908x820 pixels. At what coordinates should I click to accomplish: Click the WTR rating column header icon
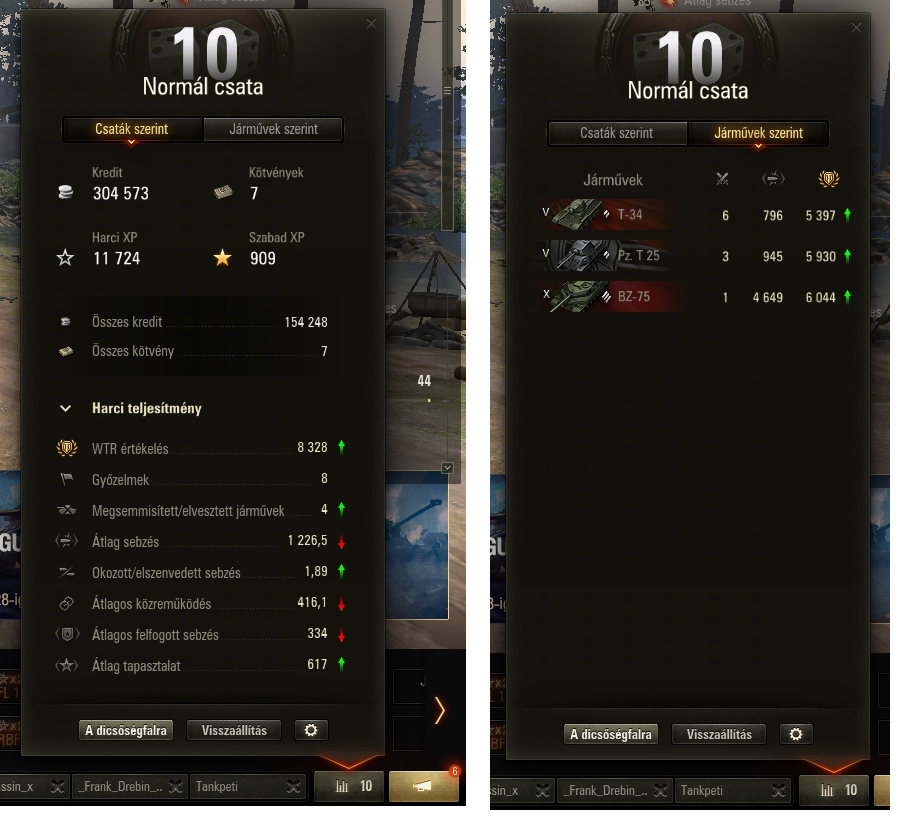[829, 178]
